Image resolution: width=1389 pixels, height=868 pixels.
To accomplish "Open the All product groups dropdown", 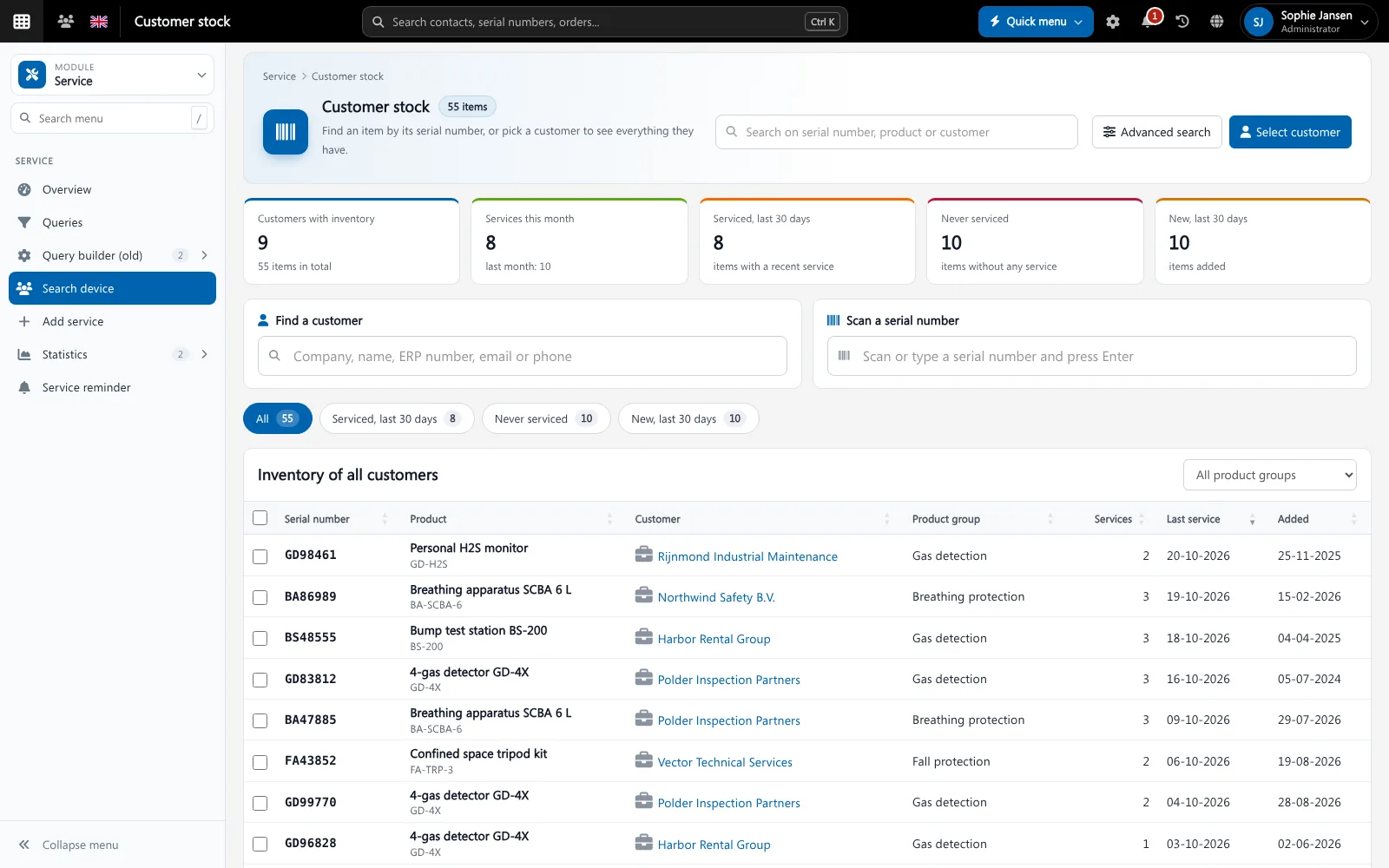I will 1269,475.
